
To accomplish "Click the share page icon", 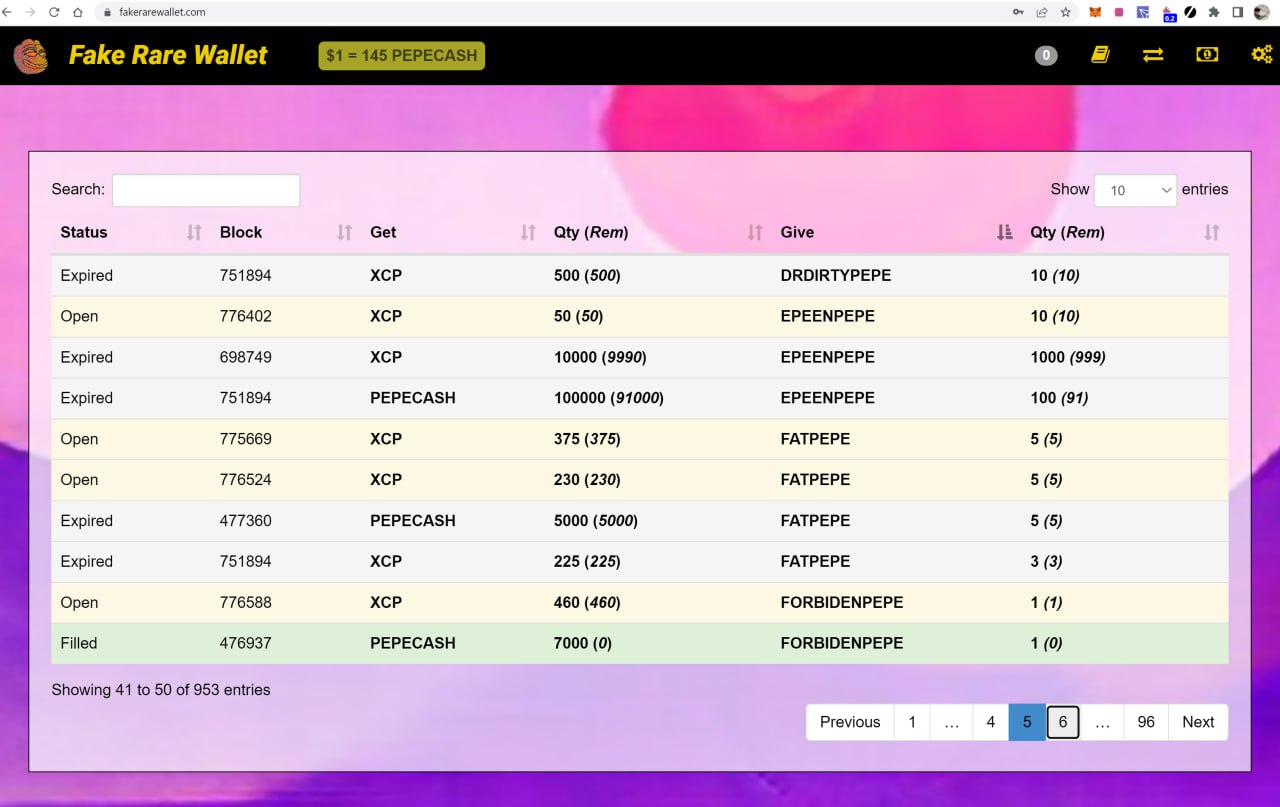I will pyautogui.click(x=1042, y=12).
